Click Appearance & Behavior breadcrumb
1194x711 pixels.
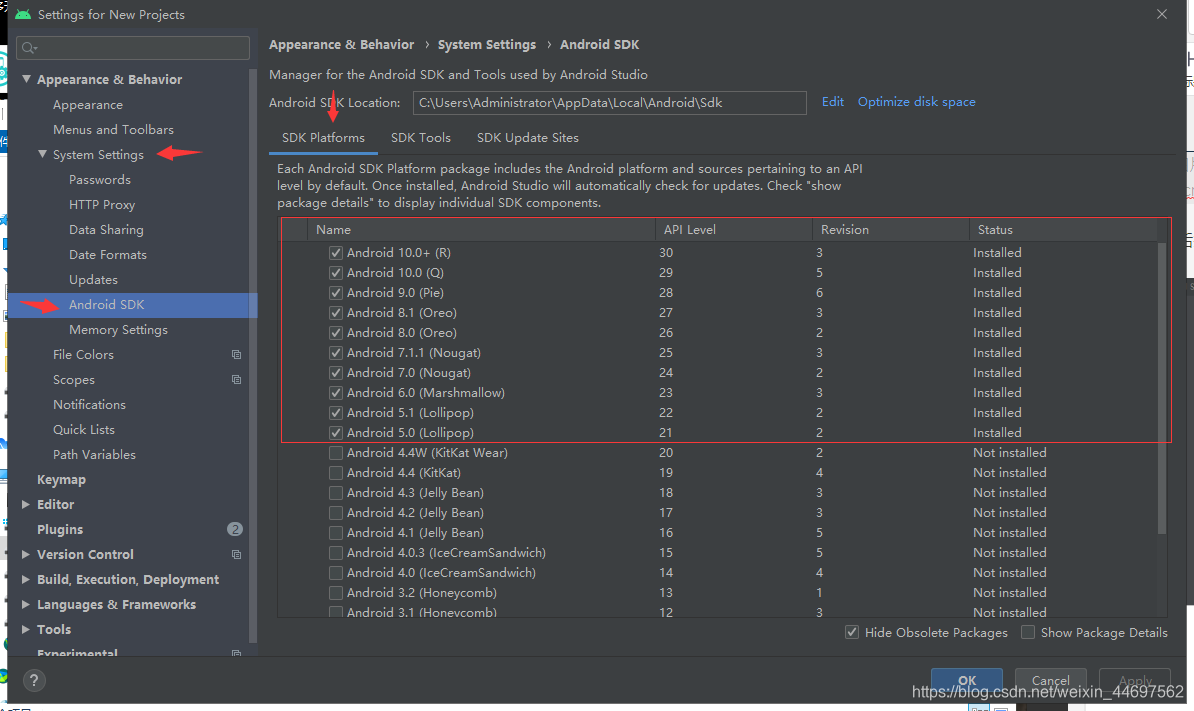(341, 45)
